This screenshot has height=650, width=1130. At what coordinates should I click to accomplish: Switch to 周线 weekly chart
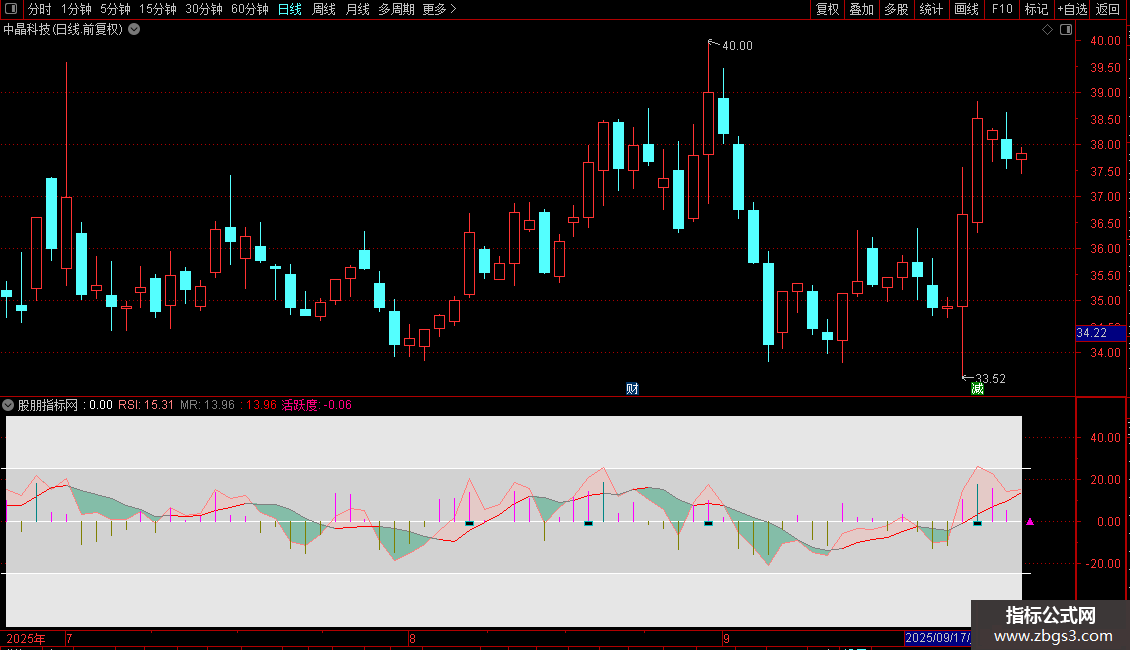point(324,9)
